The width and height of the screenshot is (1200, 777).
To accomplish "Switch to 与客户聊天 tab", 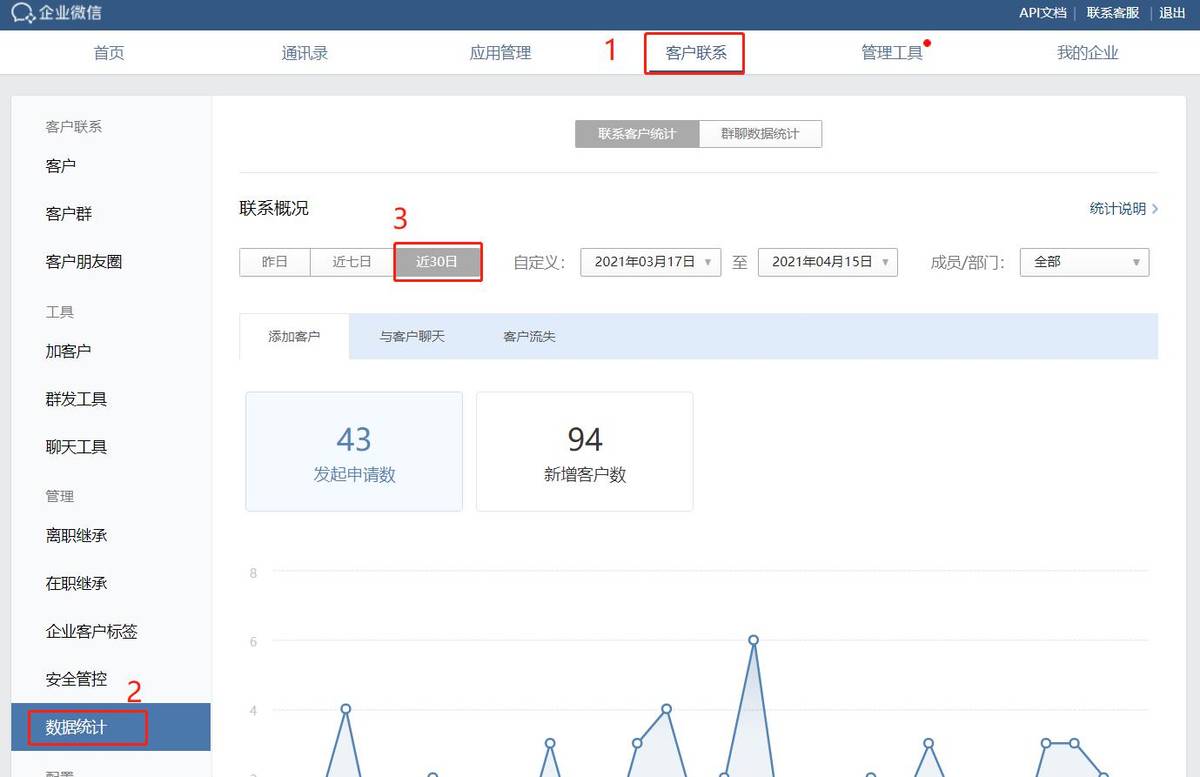I will click(x=412, y=337).
